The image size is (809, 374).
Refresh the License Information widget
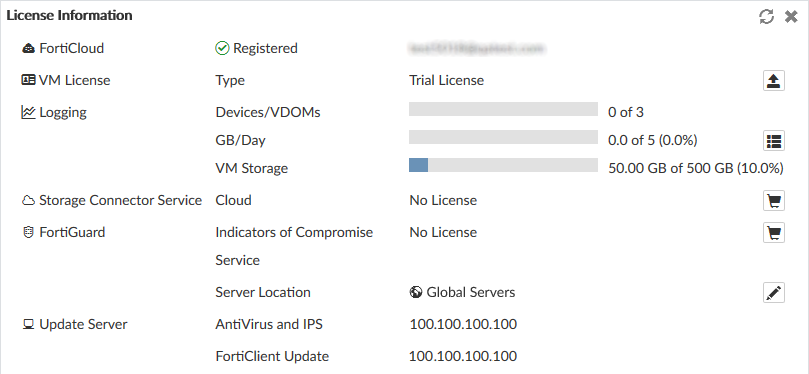click(766, 17)
